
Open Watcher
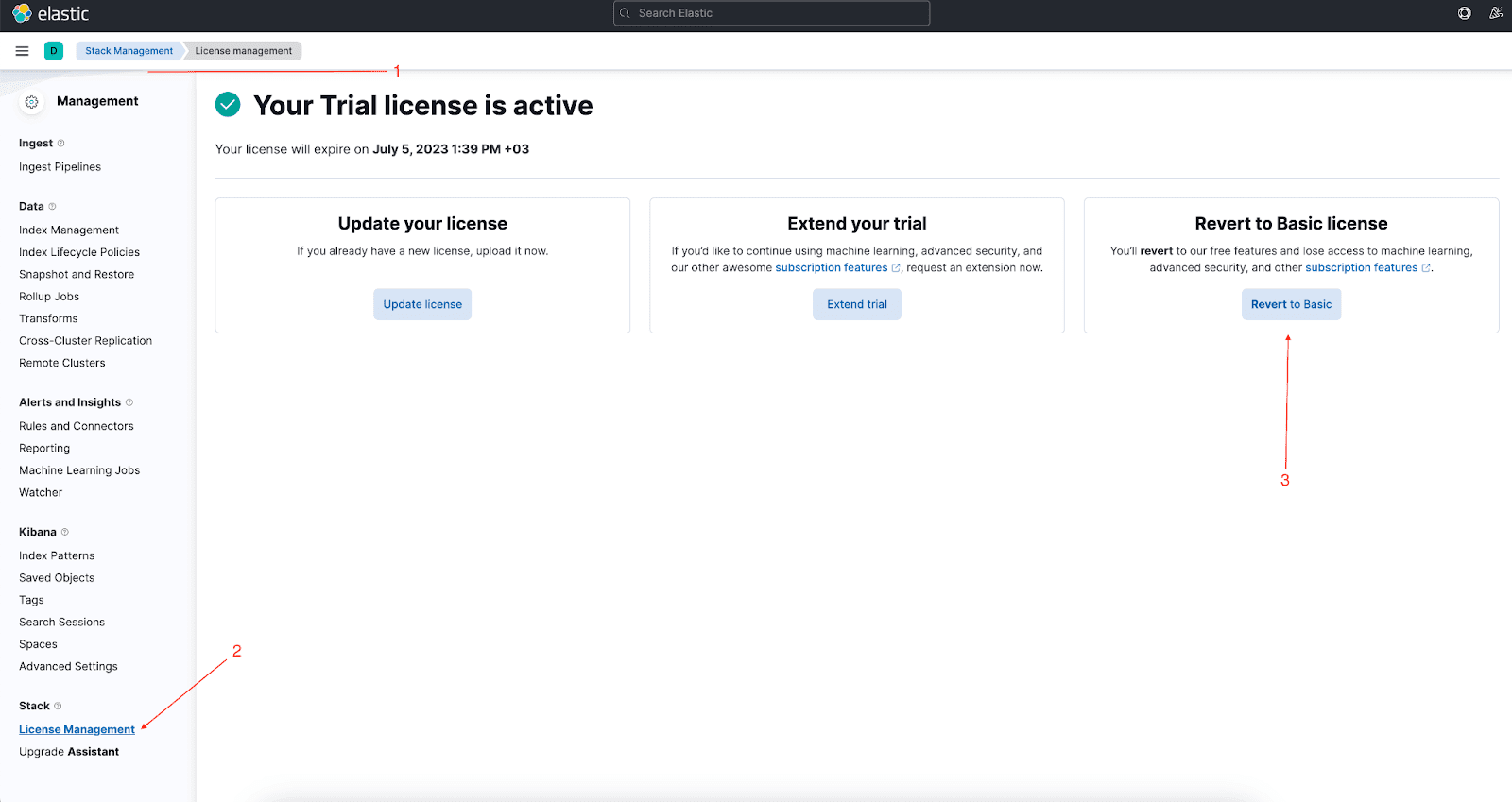pyautogui.click(x=41, y=493)
